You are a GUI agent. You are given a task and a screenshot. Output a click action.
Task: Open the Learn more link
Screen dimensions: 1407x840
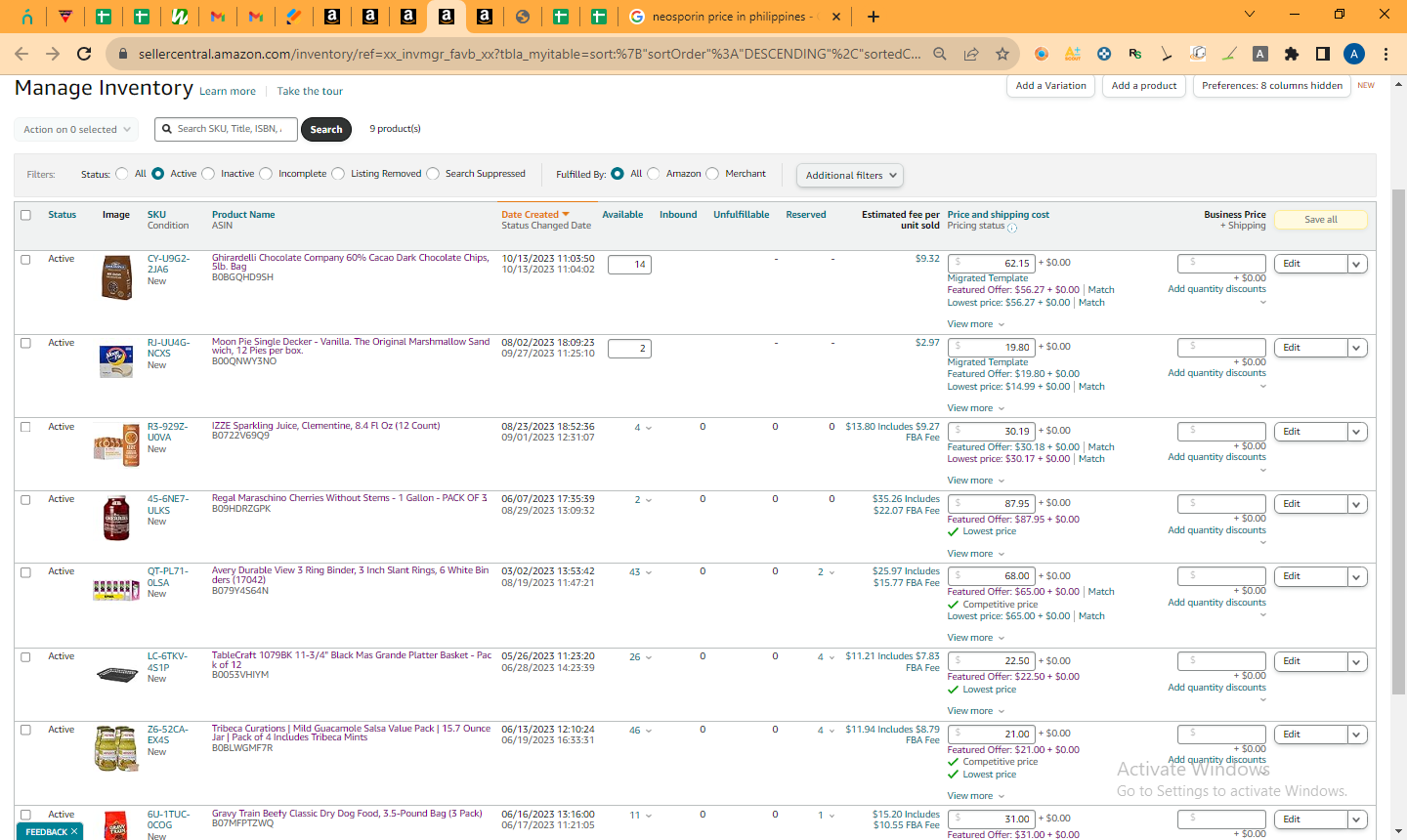pos(228,92)
